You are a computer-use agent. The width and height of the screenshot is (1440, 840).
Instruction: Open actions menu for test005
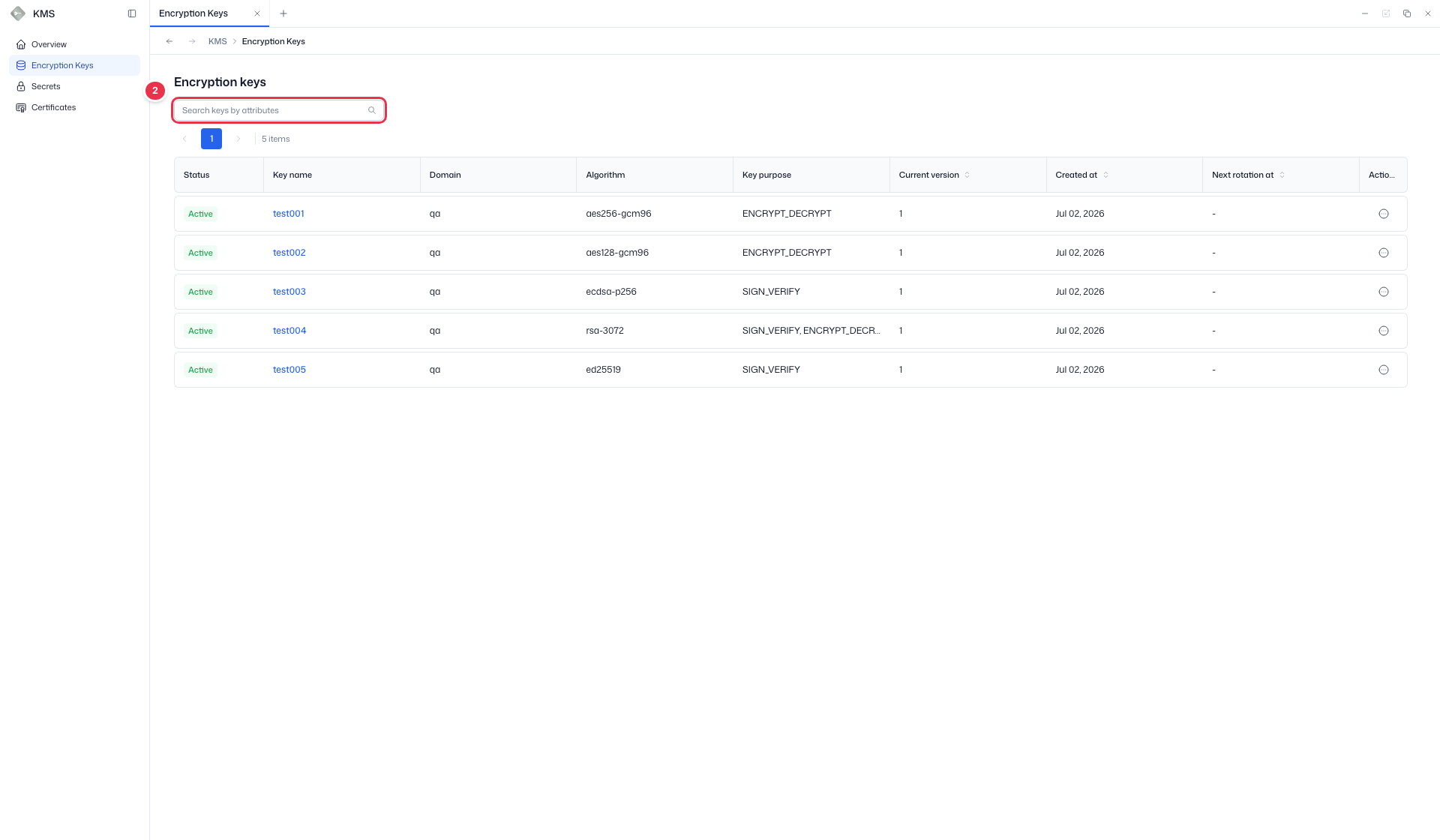pos(1384,370)
